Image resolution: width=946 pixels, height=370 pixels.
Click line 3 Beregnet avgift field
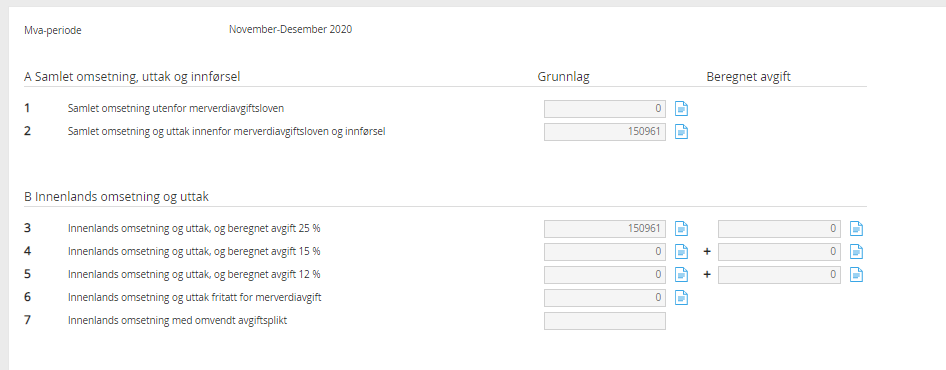coord(779,229)
